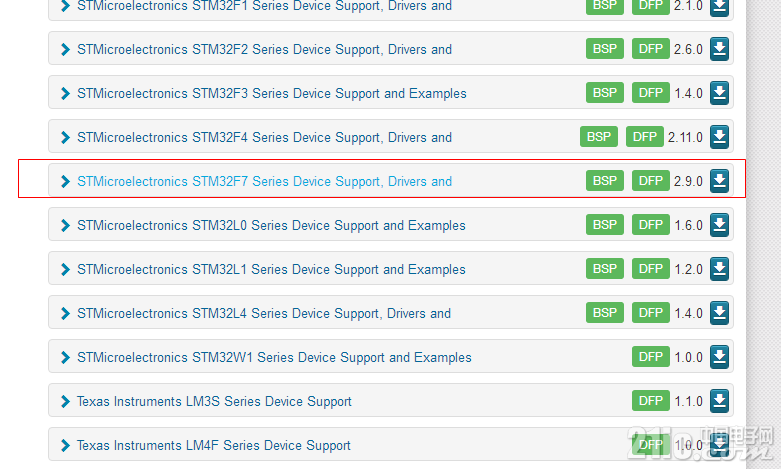
Task: Download the Texas Instruments LM3S pack
Action: pyautogui.click(x=719, y=401)
